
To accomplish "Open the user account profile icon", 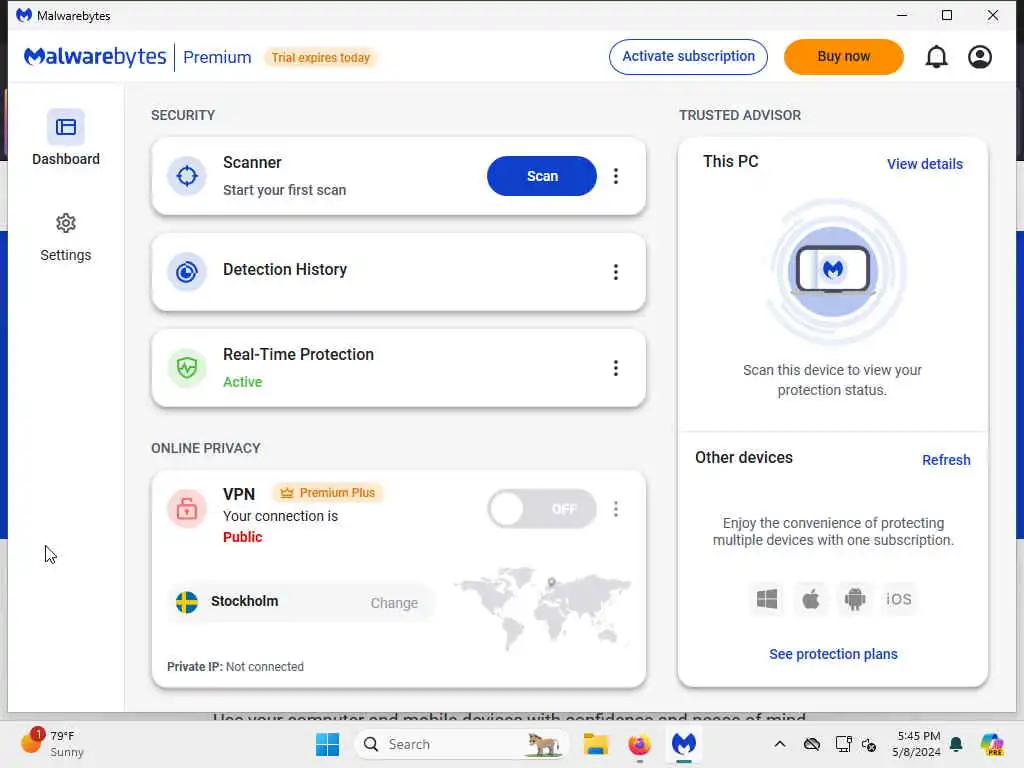I will click(x=980, y=57).
